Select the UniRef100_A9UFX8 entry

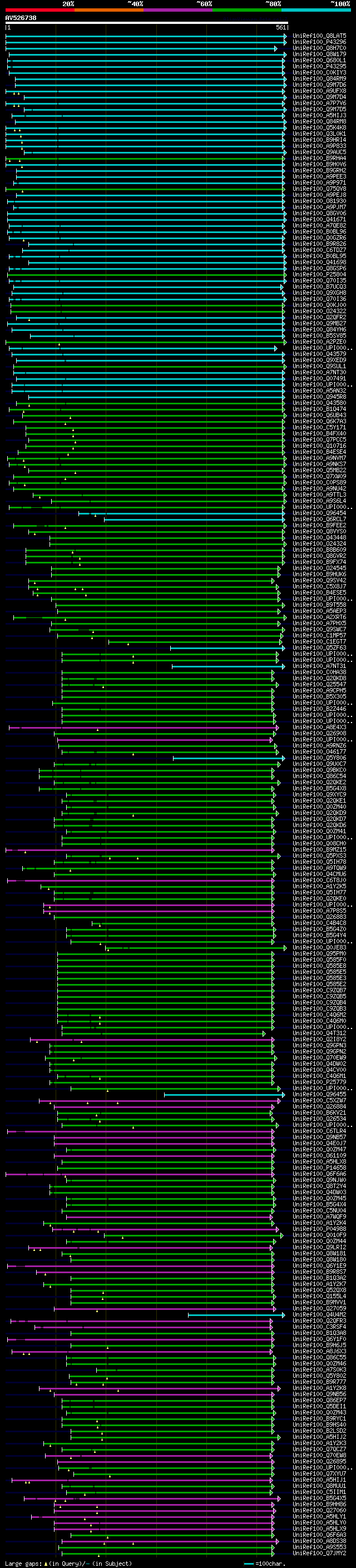319,91
